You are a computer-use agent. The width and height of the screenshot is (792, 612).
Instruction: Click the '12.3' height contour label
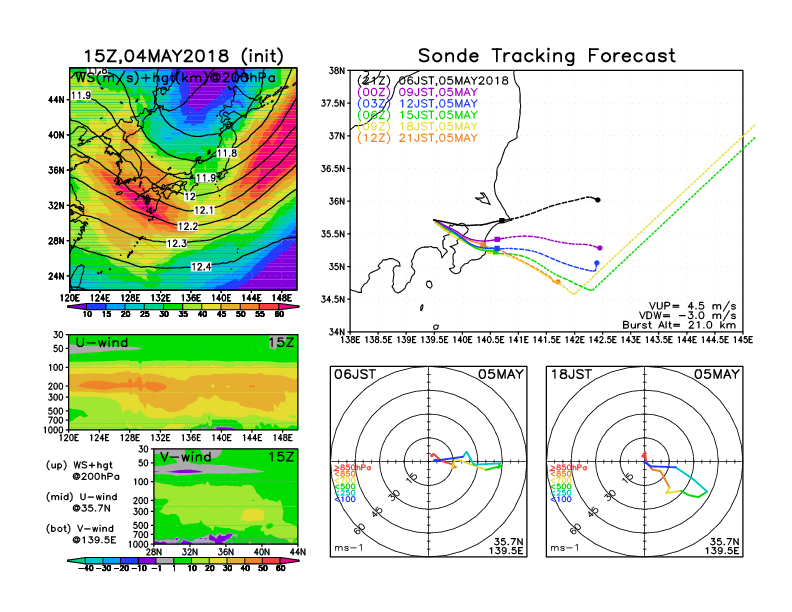[177, 243]
